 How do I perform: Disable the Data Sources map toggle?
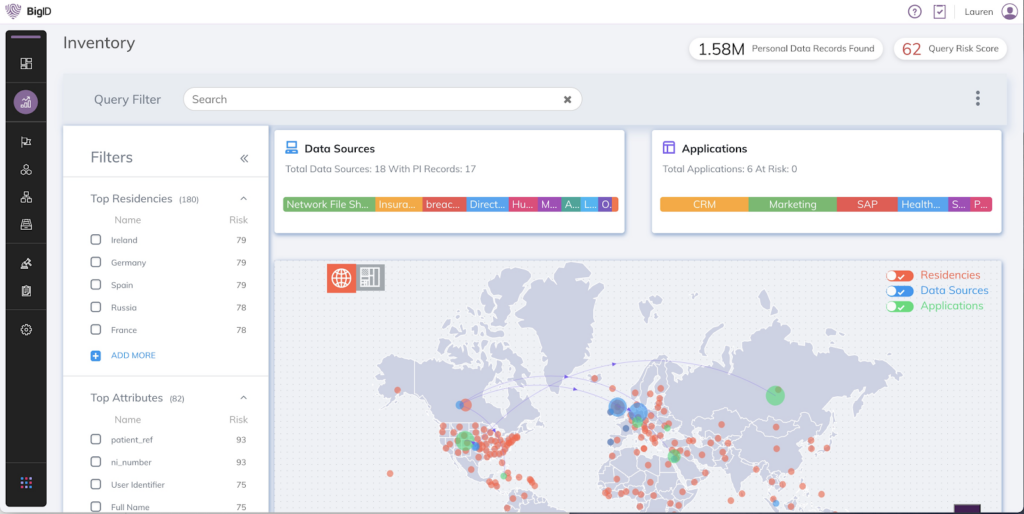click(900, 291)
